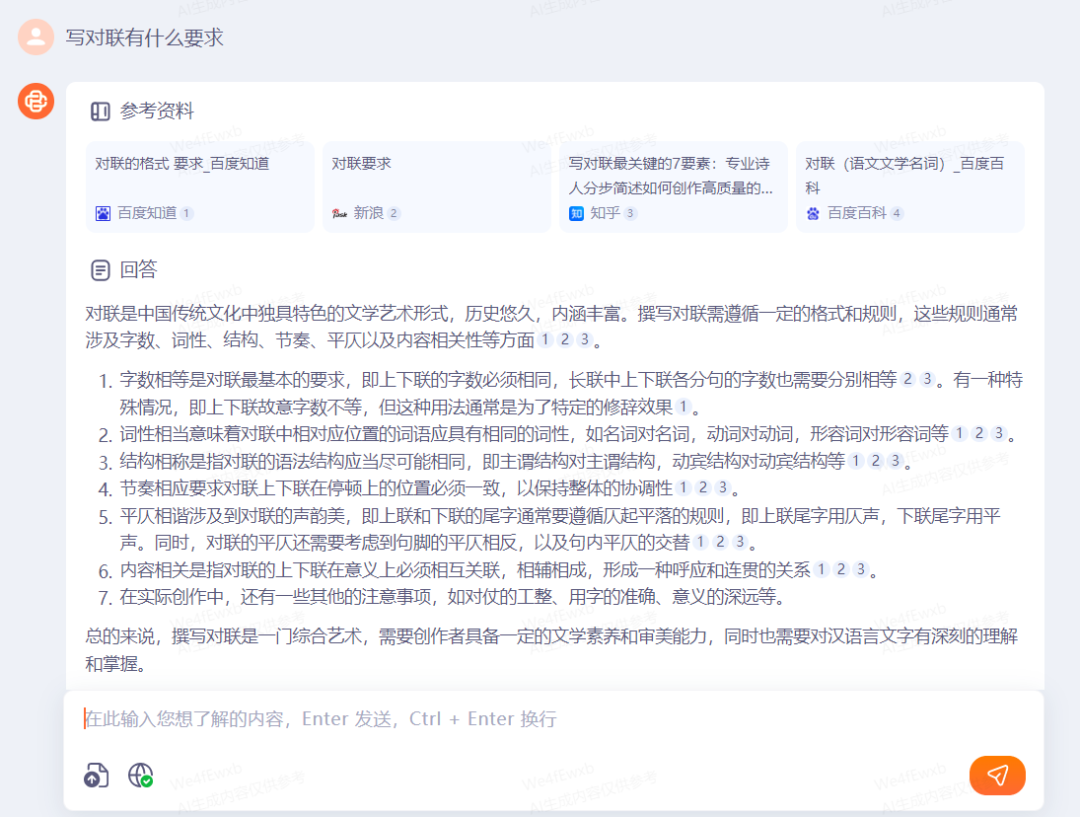
Task: Click citation badge 4 beside 百度百科
Action: point(896,214)
